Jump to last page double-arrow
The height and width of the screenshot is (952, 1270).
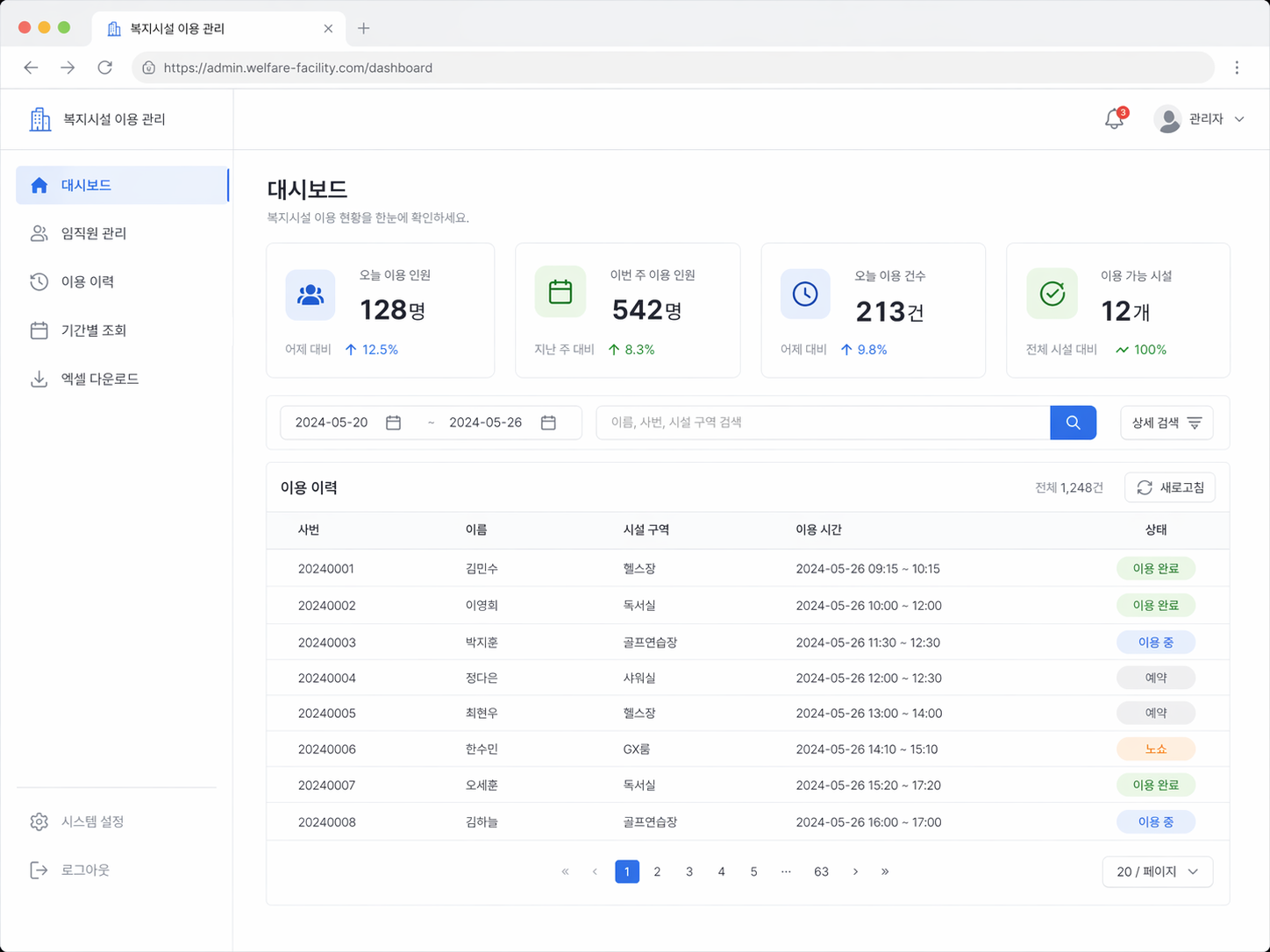[885, 871]
